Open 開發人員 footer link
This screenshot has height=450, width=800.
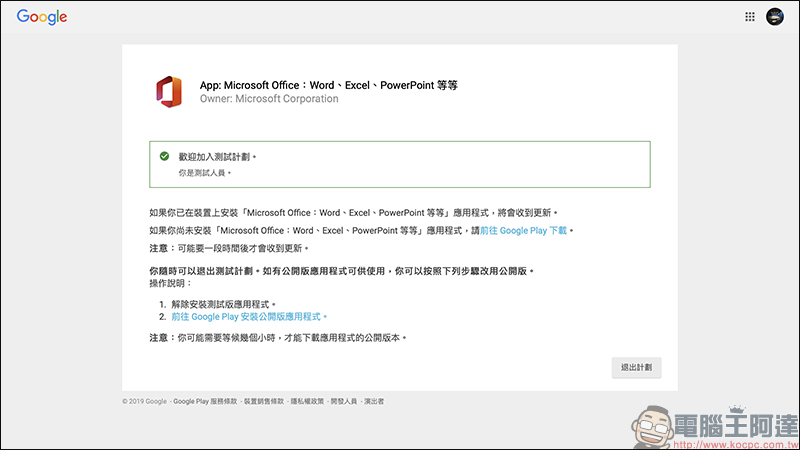click(344, 402)
